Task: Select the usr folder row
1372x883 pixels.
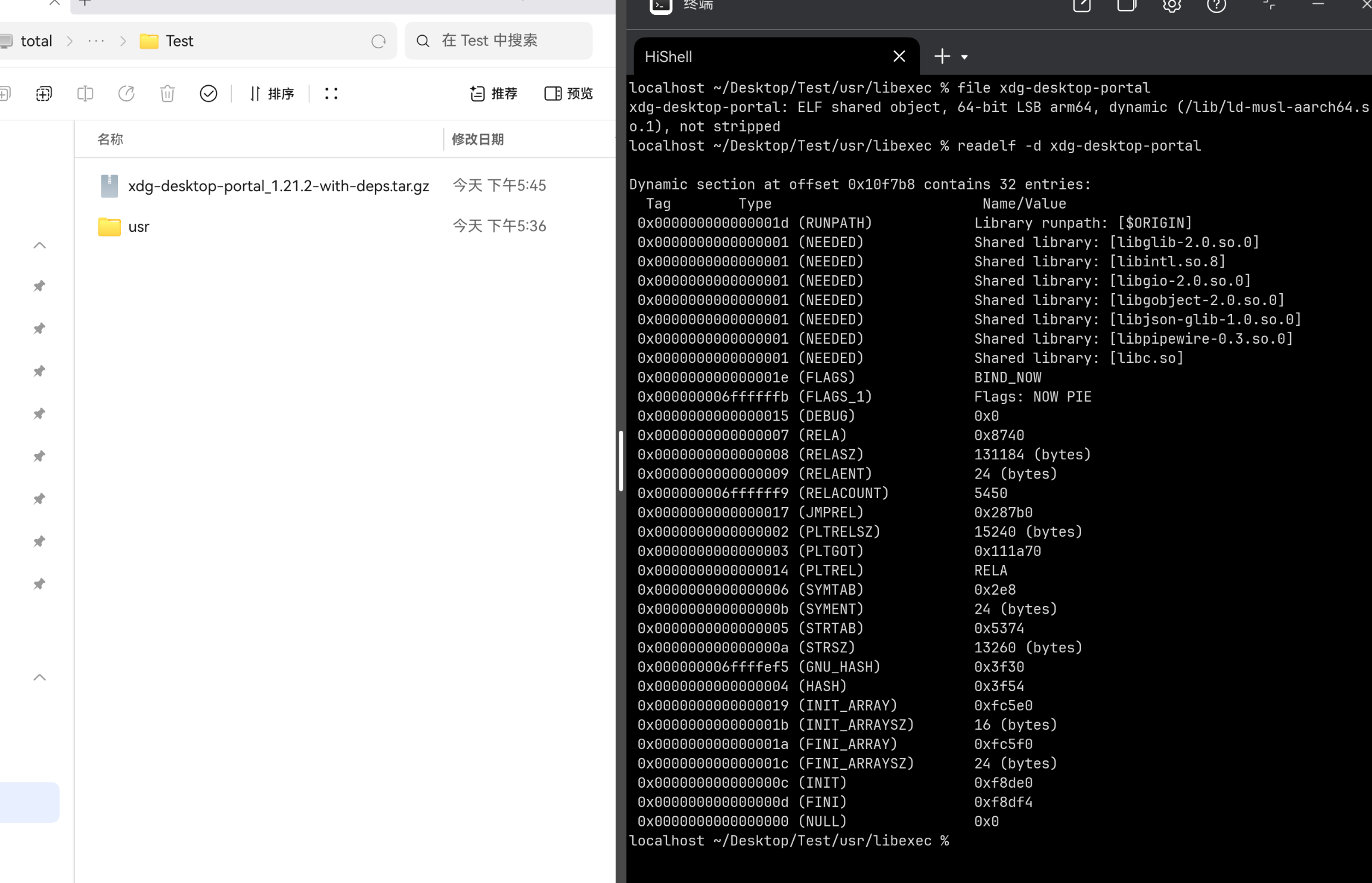Action: coord(346,226)
